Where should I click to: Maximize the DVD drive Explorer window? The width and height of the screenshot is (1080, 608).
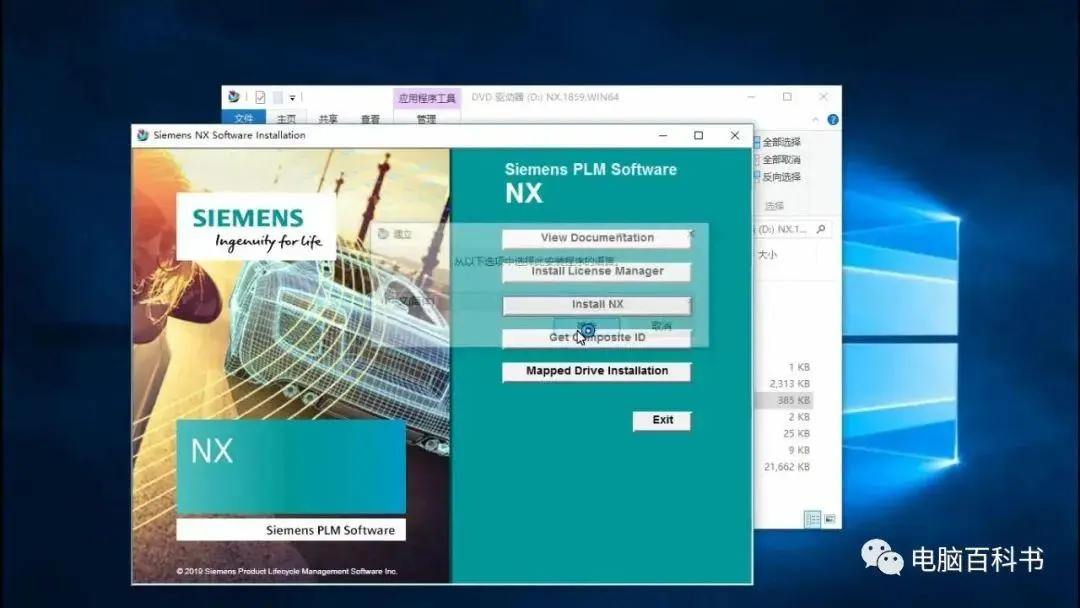pyautogui.click(x=787, y=97)
